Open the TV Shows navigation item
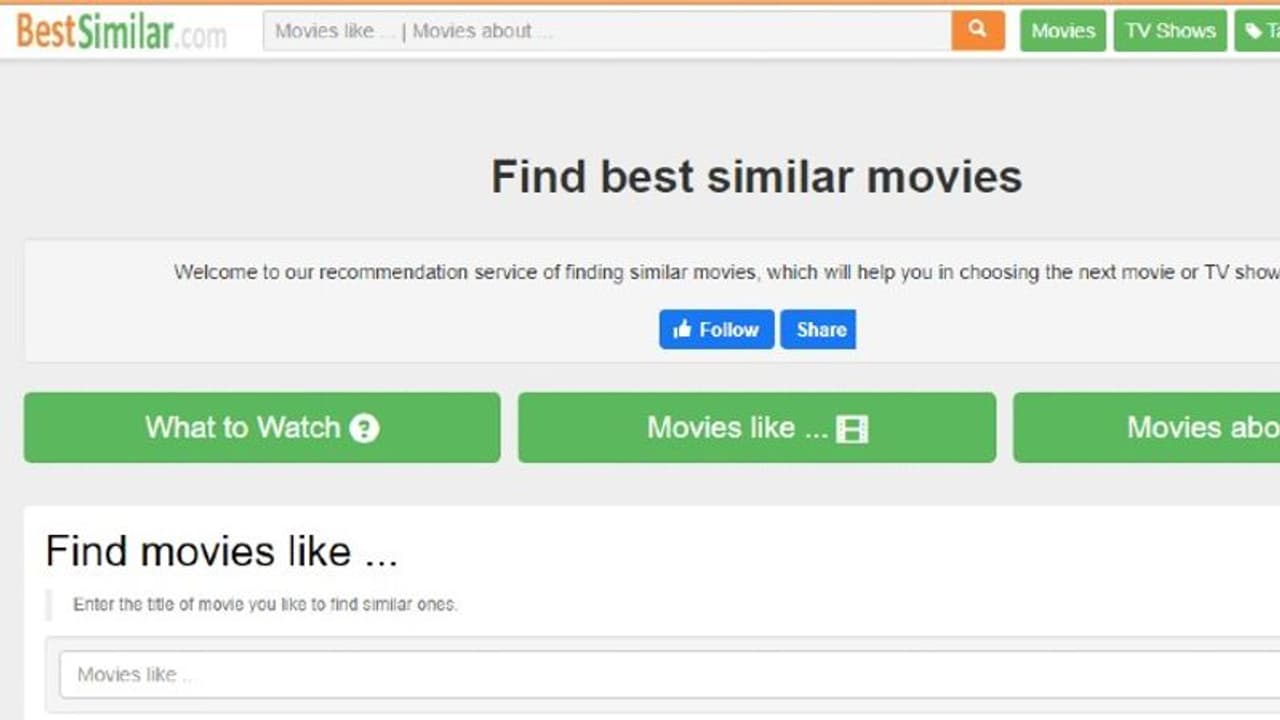Viewport: 1280px width, 720px height. coord(1170,31)
